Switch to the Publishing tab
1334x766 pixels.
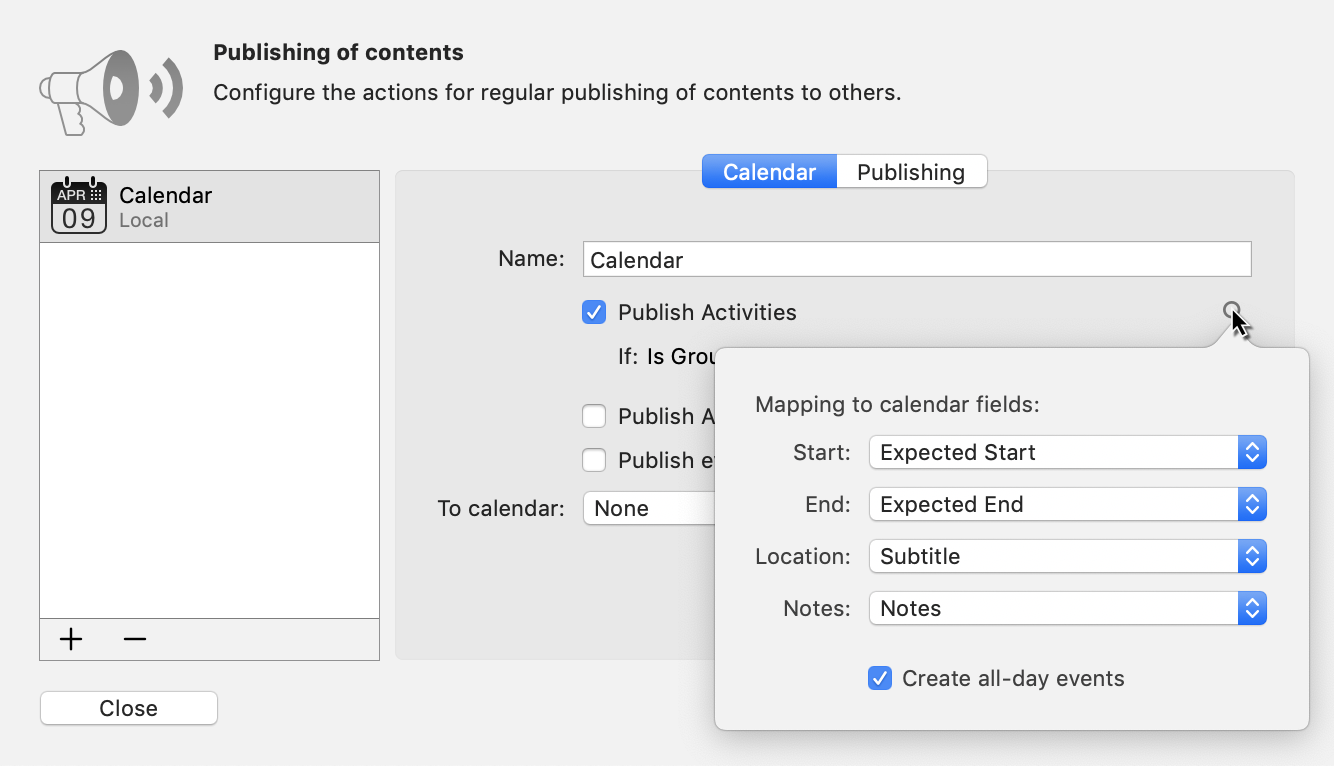pos(911,171)
